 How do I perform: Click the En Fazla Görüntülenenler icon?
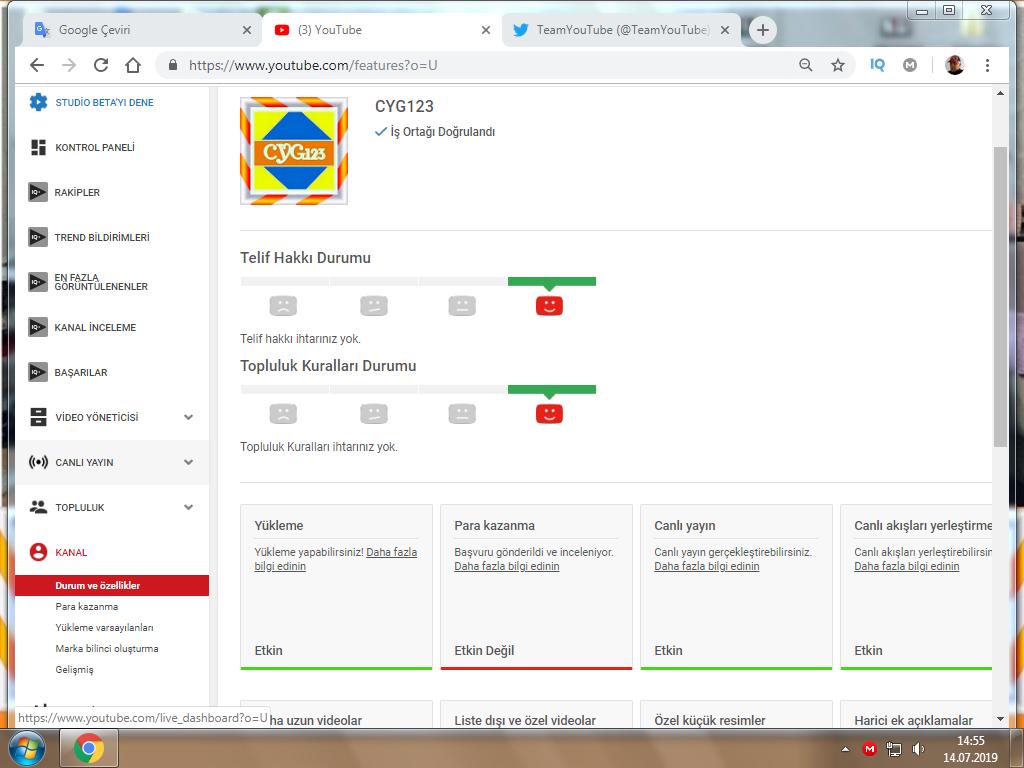coord(38,282)
